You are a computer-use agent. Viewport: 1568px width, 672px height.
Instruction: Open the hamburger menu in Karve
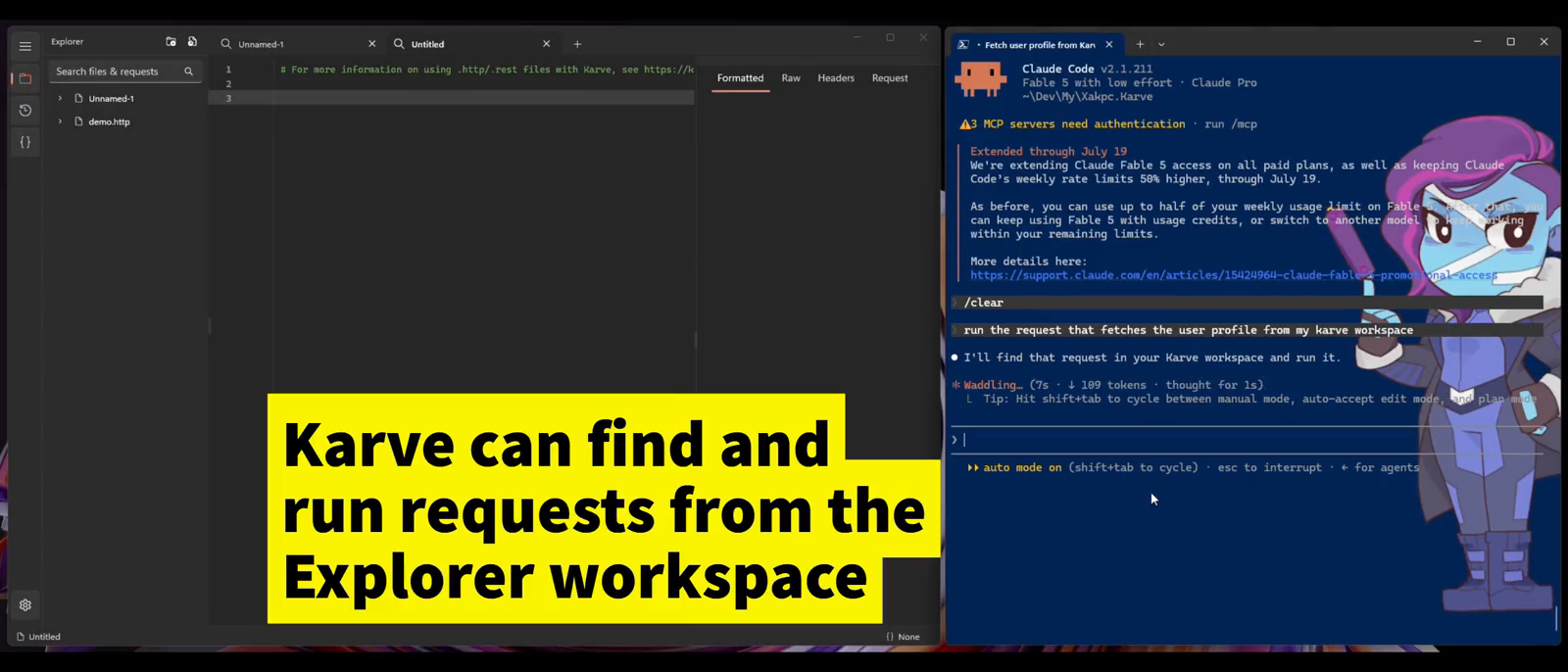click(25, 46)
